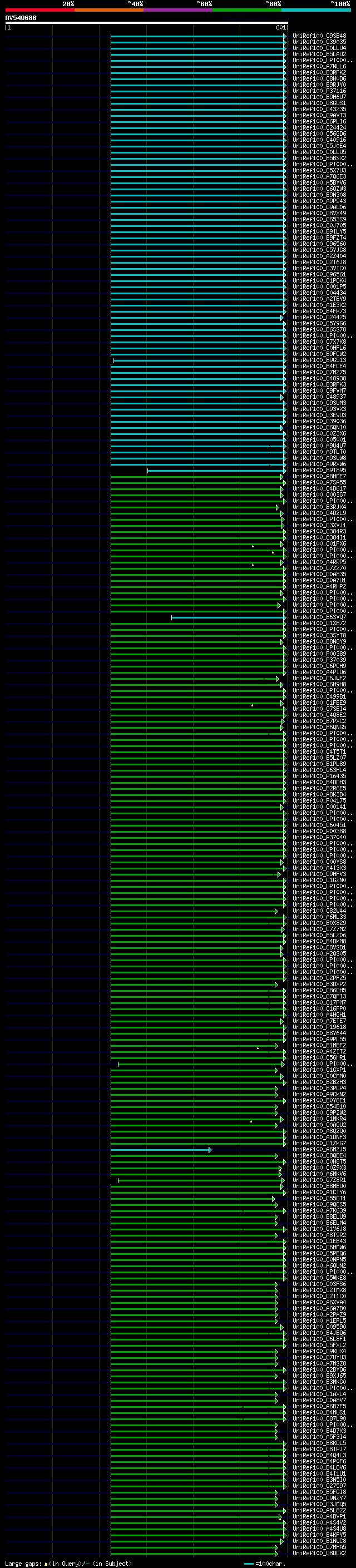Image resolution: width=356 pixels, height=1568 pixels.
Task: Open hit UniRef100_P00389
Action: coord(319,654)
